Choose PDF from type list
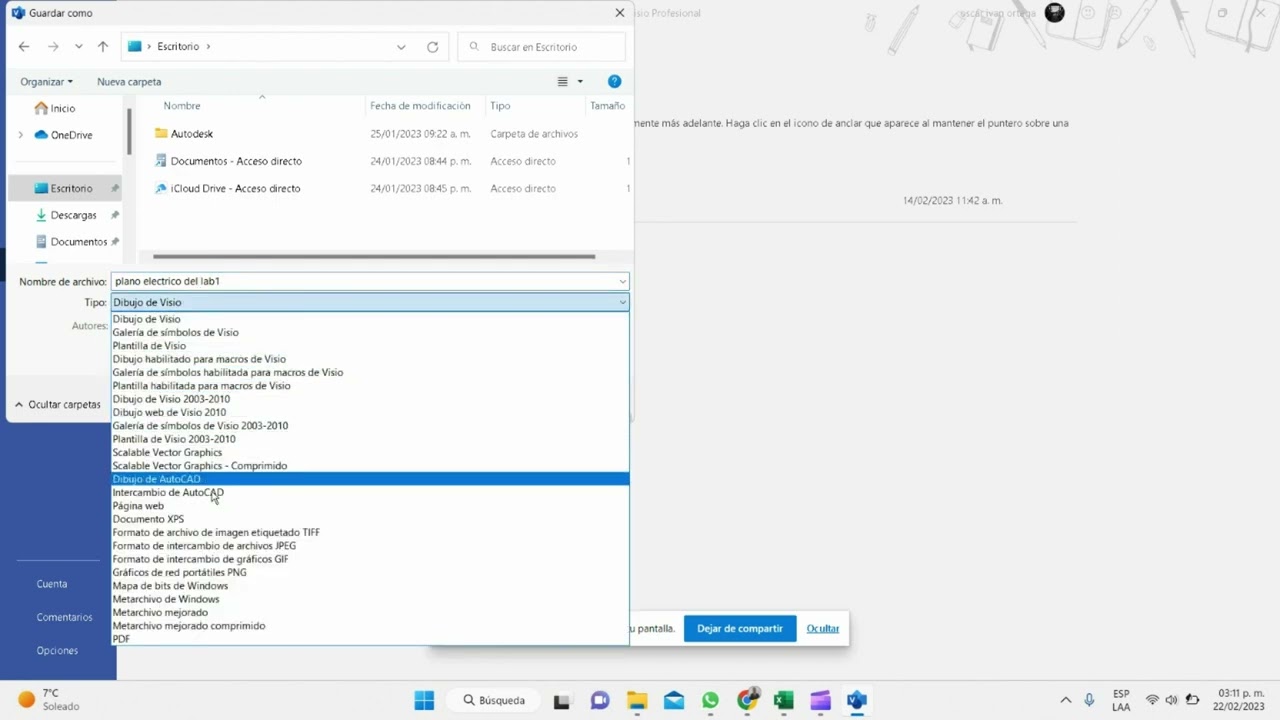The width and height of the screenshot is (1280, 720). pyautogui.click(x=370, y=639)
